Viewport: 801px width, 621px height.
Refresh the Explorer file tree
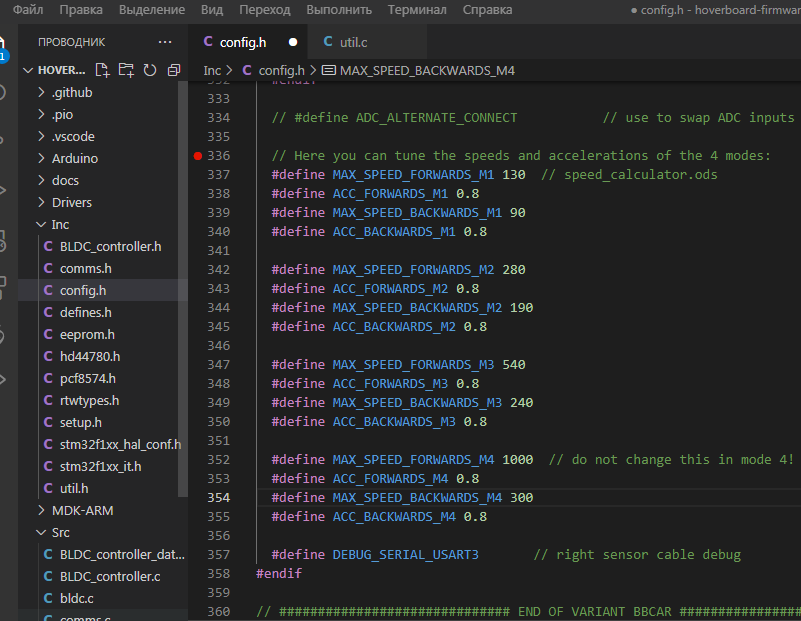pos(150,71)
